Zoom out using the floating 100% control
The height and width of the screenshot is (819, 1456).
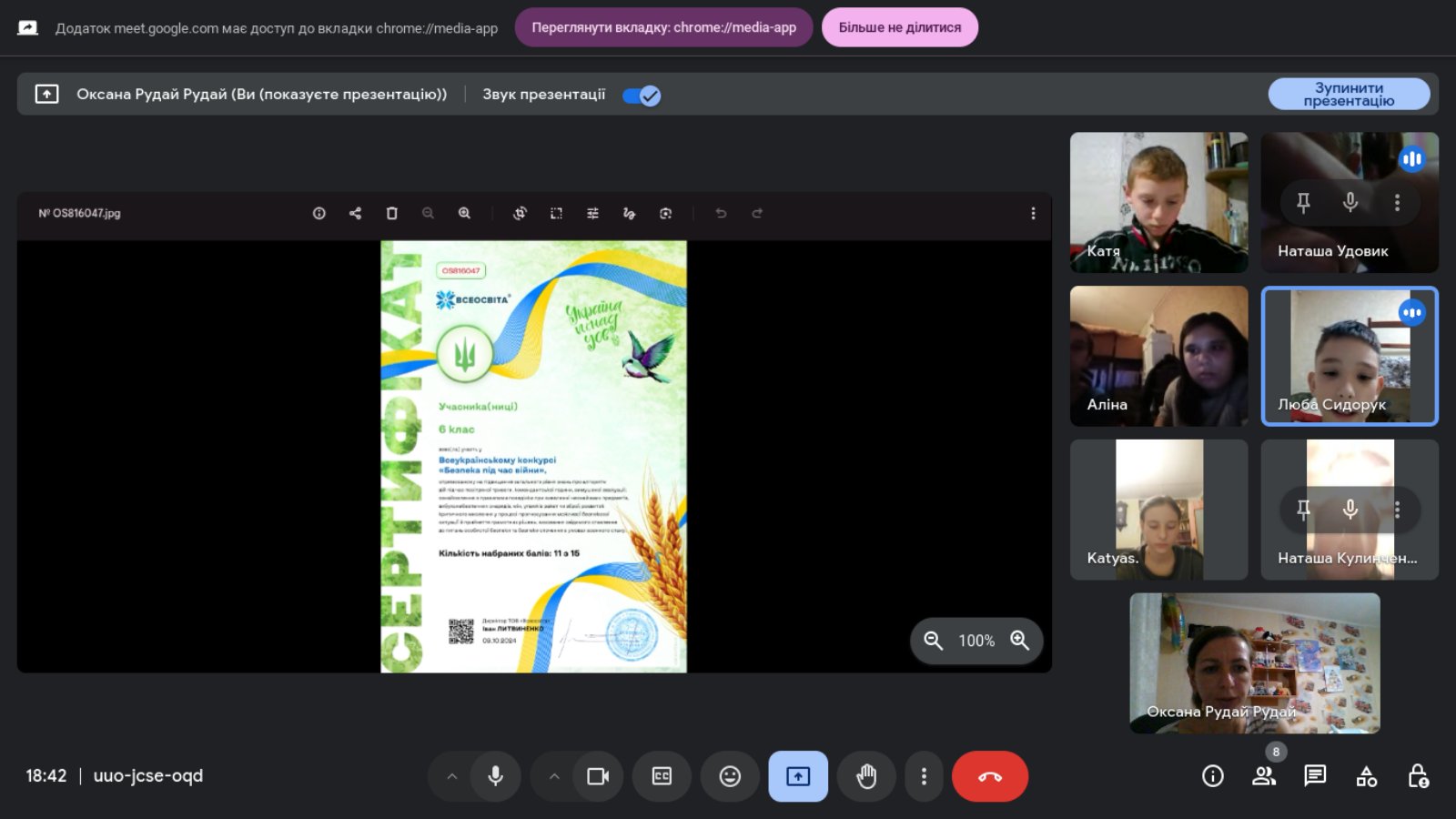[x=933, y=641]
